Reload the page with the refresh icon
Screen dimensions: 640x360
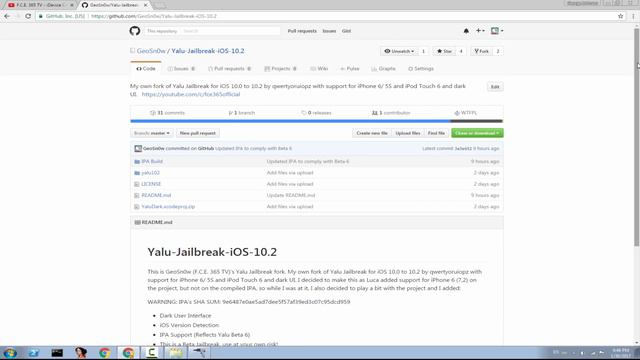(28, 16)
